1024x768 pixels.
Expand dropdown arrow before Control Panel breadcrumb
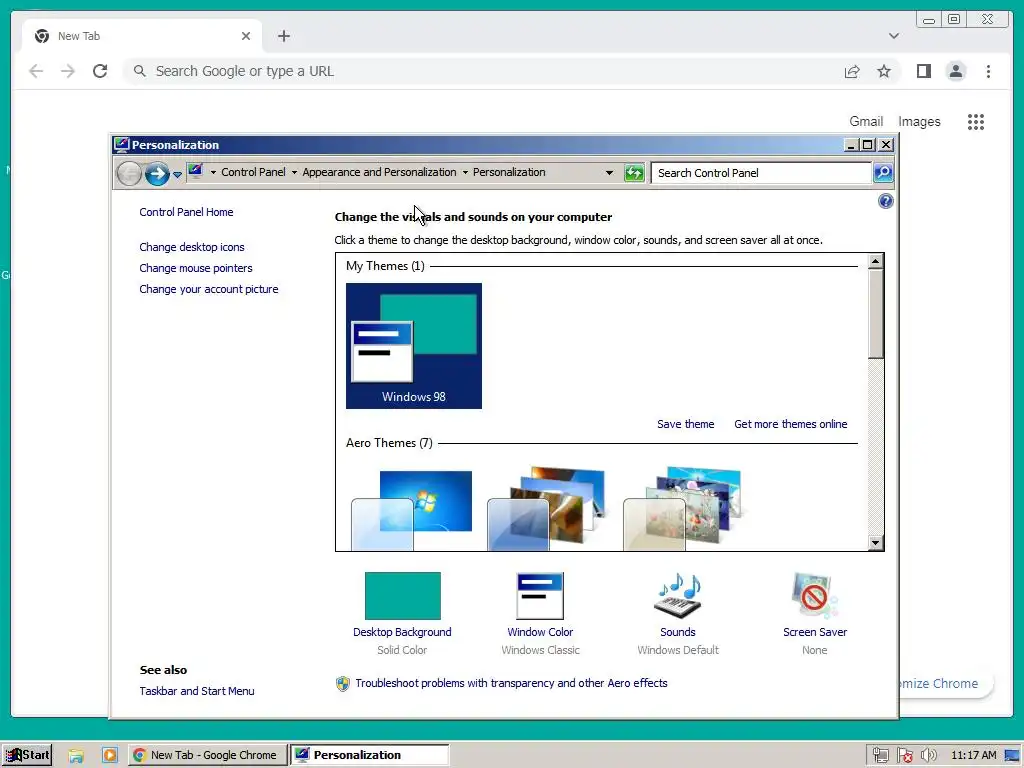(213, 172)
